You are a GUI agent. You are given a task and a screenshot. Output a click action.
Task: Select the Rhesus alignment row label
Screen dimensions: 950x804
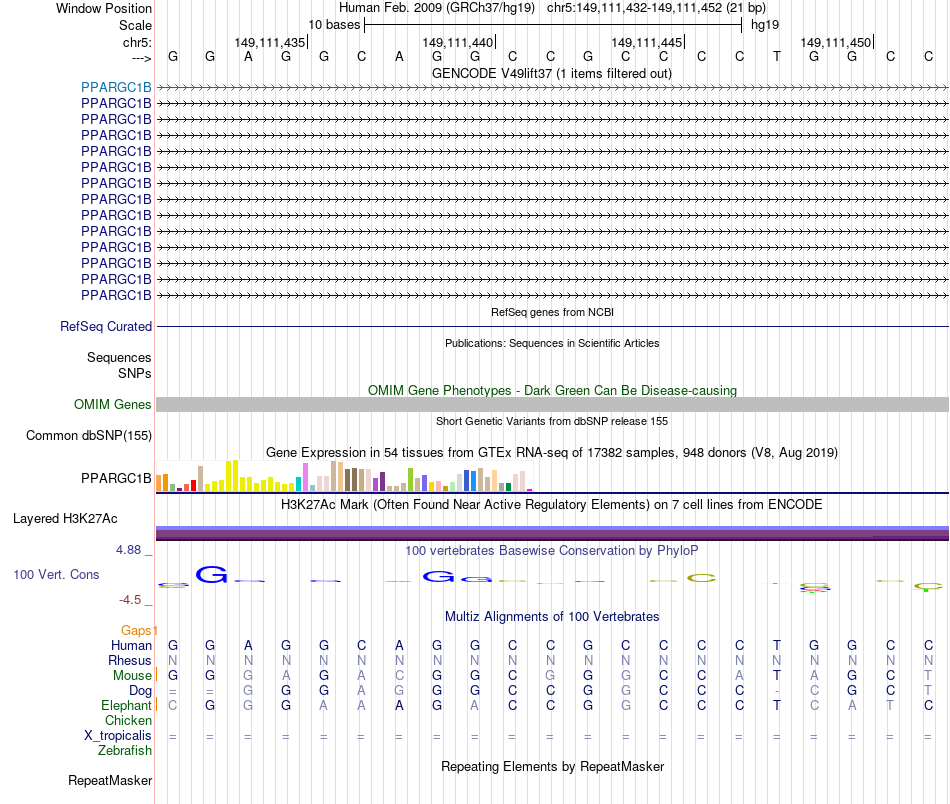point(130,660)
